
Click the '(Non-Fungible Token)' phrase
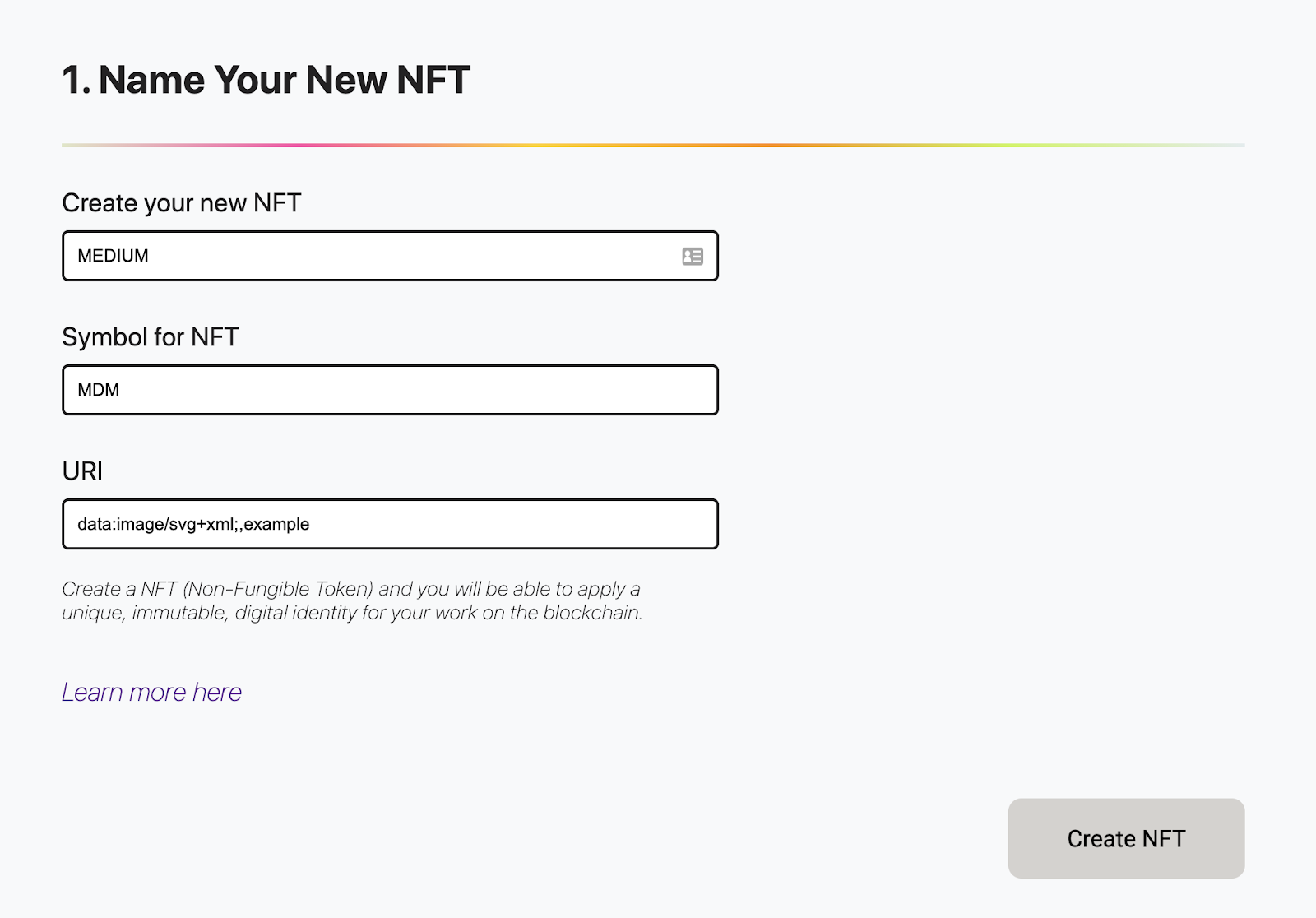point(278,589)
